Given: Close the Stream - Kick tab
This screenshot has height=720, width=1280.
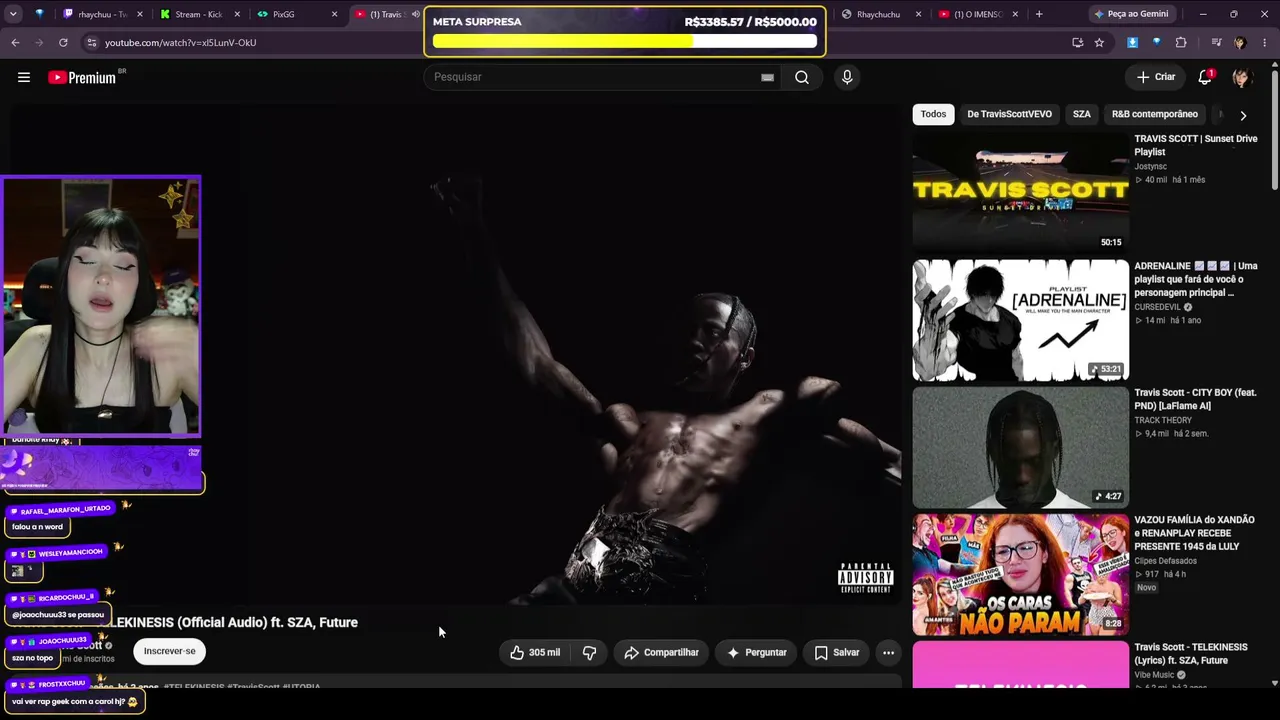Looking at the screenshot, I should click(237, 14).
